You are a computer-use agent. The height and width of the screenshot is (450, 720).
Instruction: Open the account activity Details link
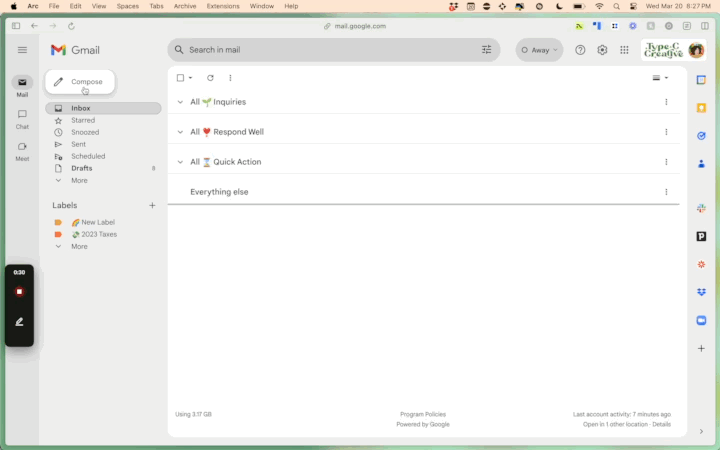pyautogui.click(x=662, y=424)
